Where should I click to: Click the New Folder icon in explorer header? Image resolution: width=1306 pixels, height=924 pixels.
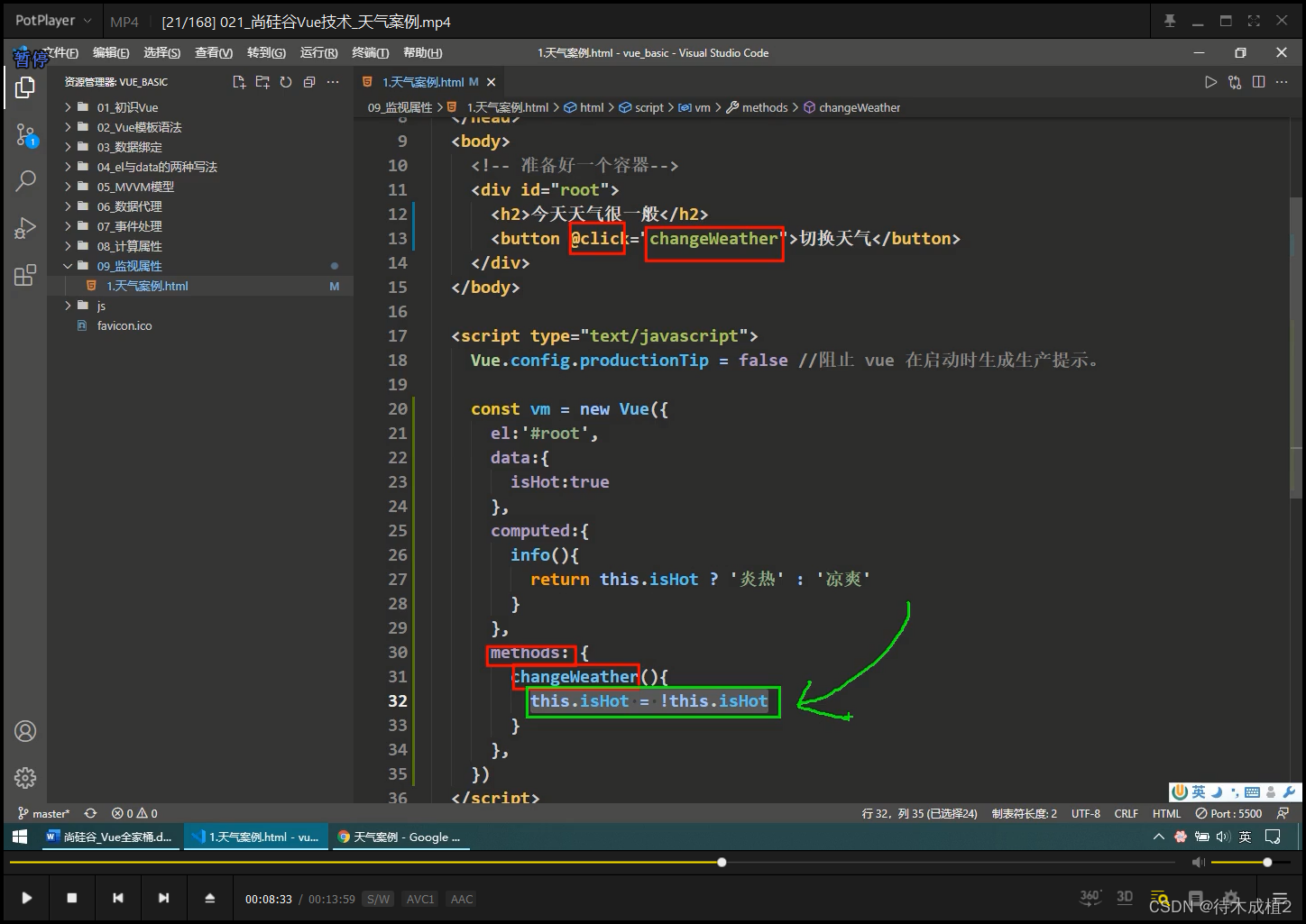pyautogui.click(x=262, y=82)
